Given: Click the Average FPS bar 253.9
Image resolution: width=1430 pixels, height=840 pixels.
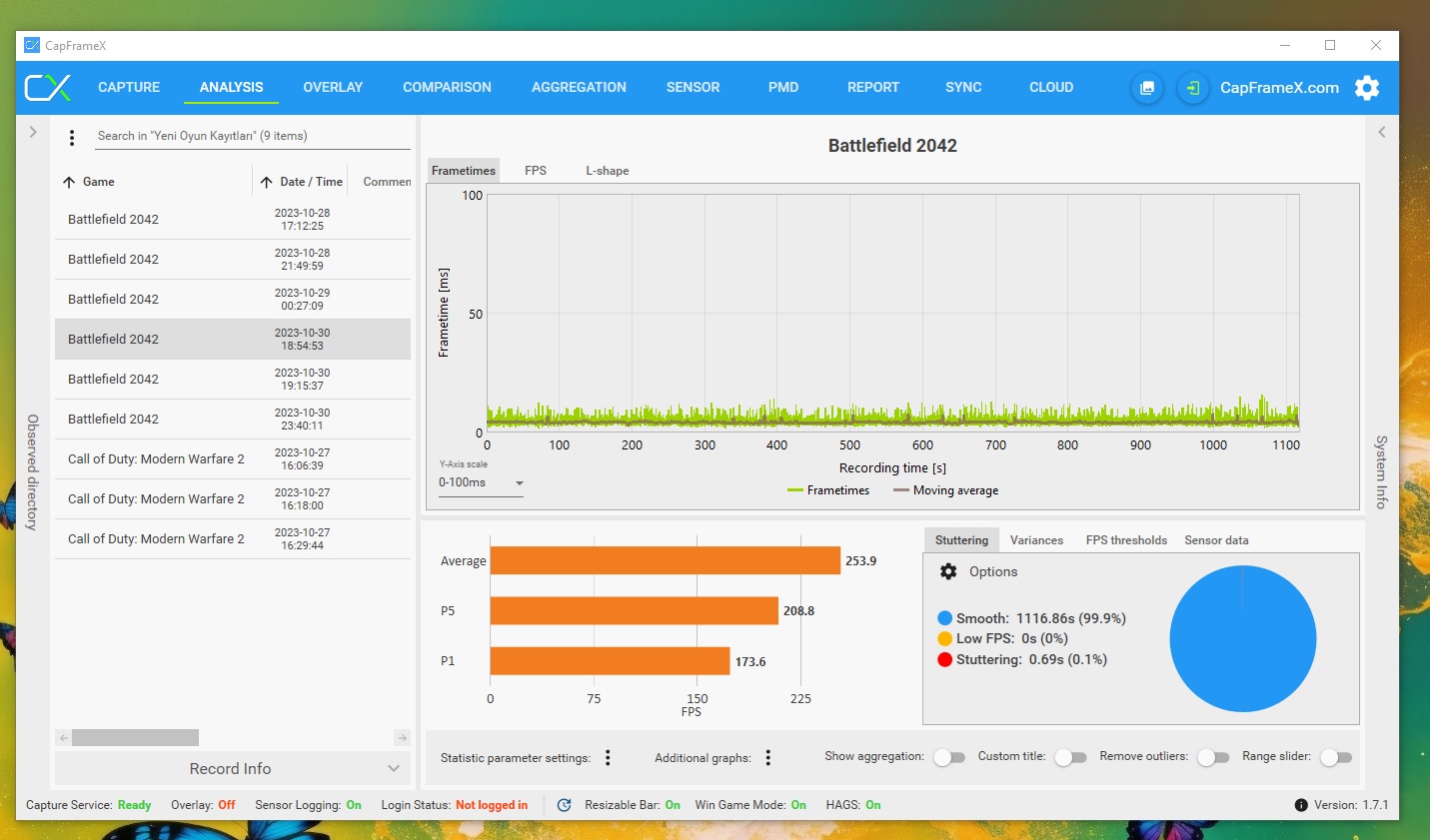Looking at the screenshot, I should (666, 560).
